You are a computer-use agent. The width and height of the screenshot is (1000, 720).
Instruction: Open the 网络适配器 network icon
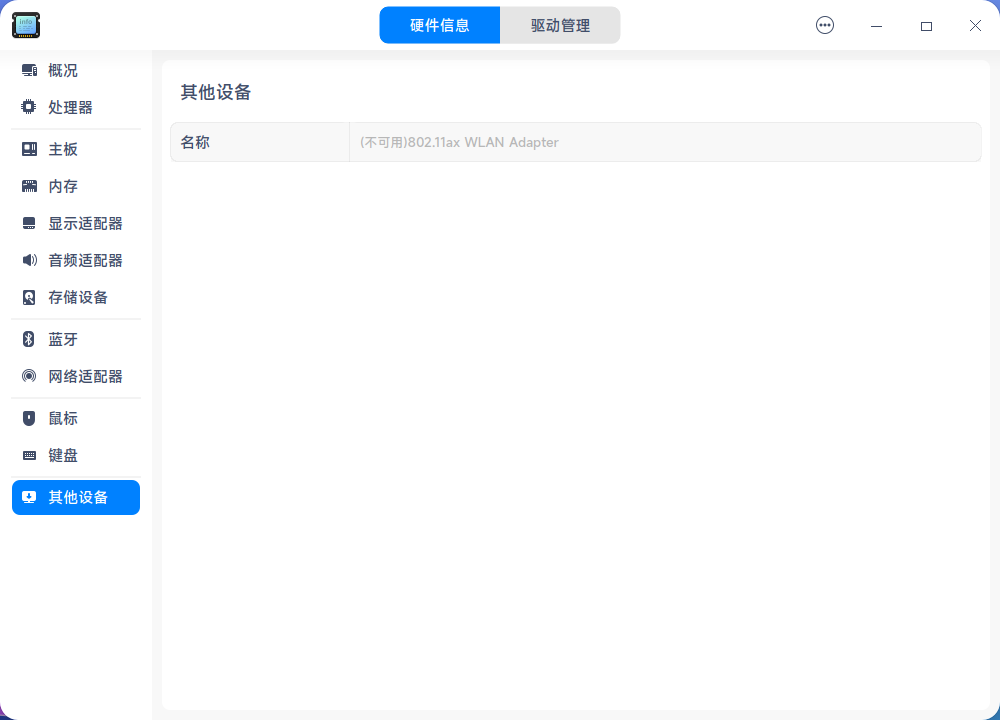coord(28,376)
